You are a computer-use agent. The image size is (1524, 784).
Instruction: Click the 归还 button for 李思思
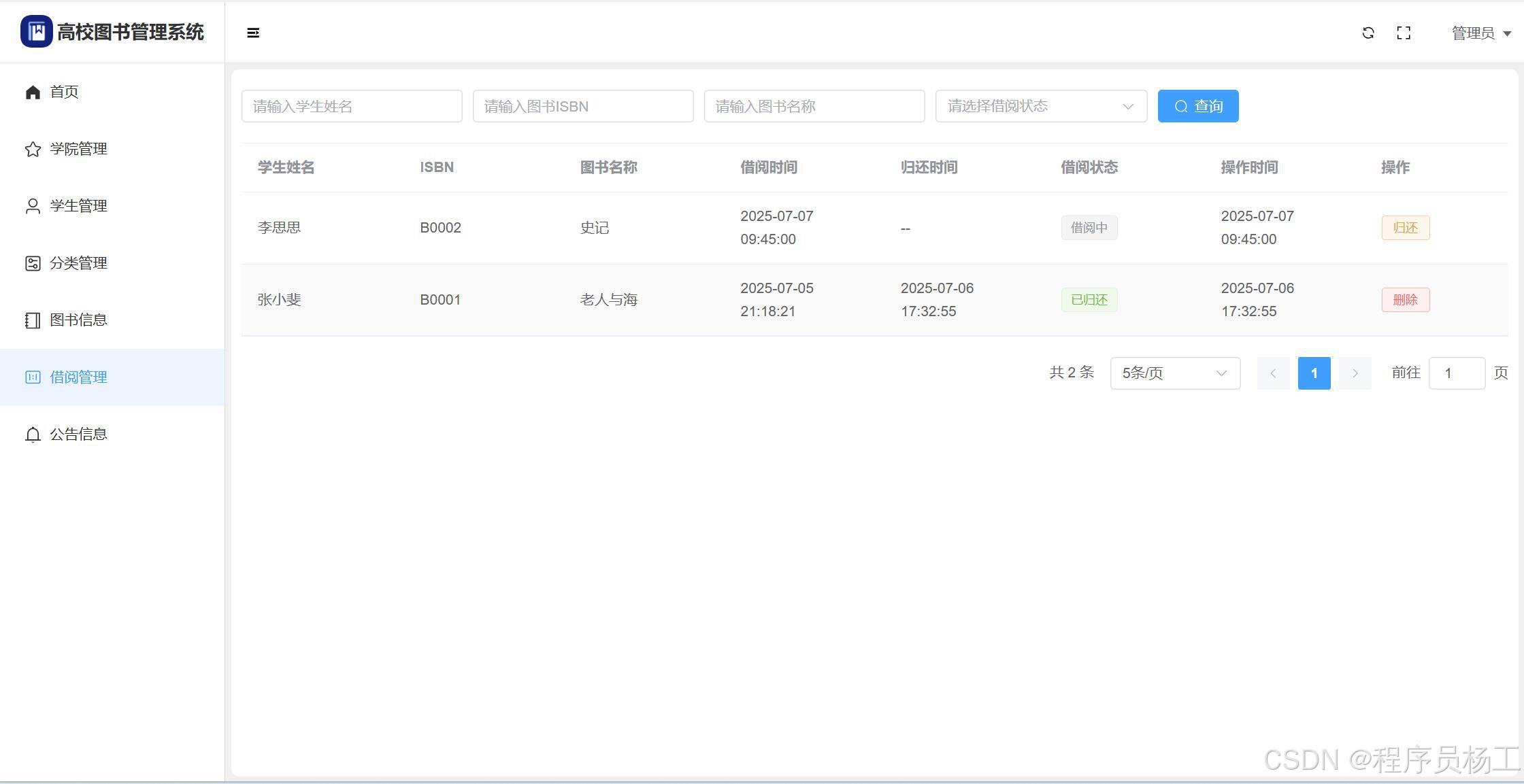pyautogui.click(x=1405, y=228)
